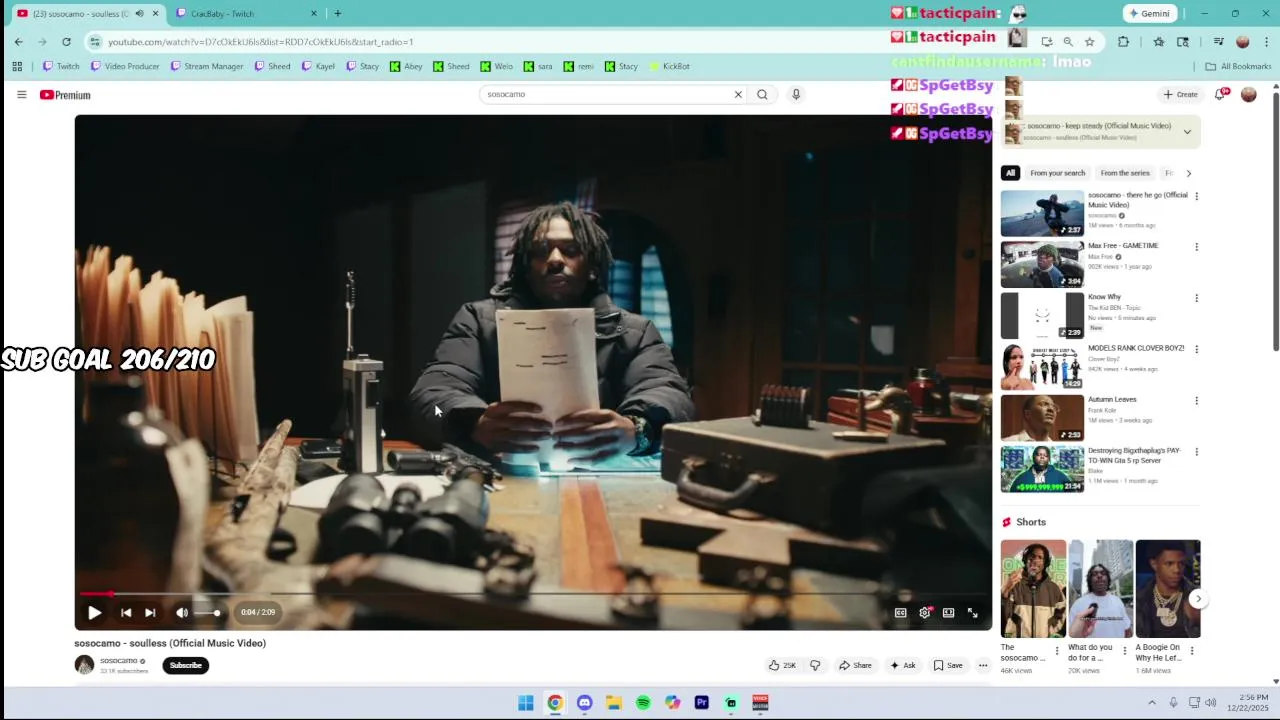Enter fullscreen on the video player
Image resolution: width=1280 pixels, height=720 pixels.
(972, 612)
